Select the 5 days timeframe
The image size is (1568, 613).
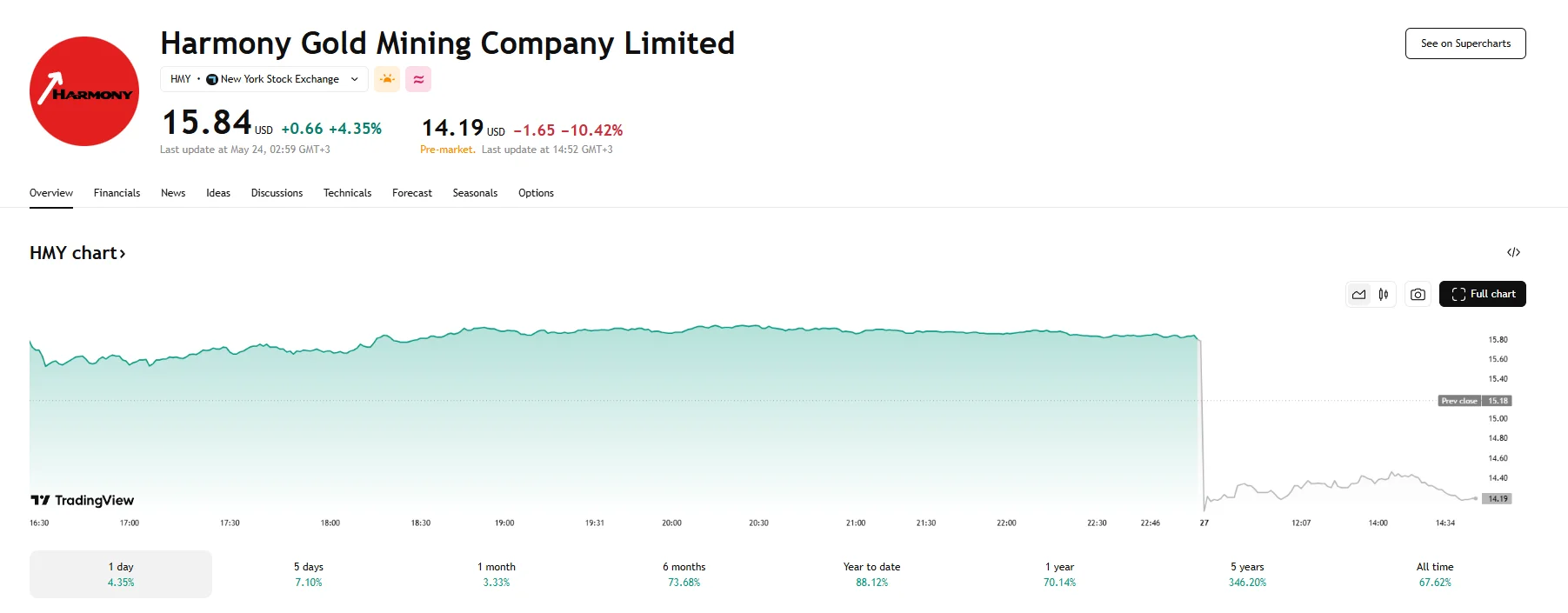point(309,574)
